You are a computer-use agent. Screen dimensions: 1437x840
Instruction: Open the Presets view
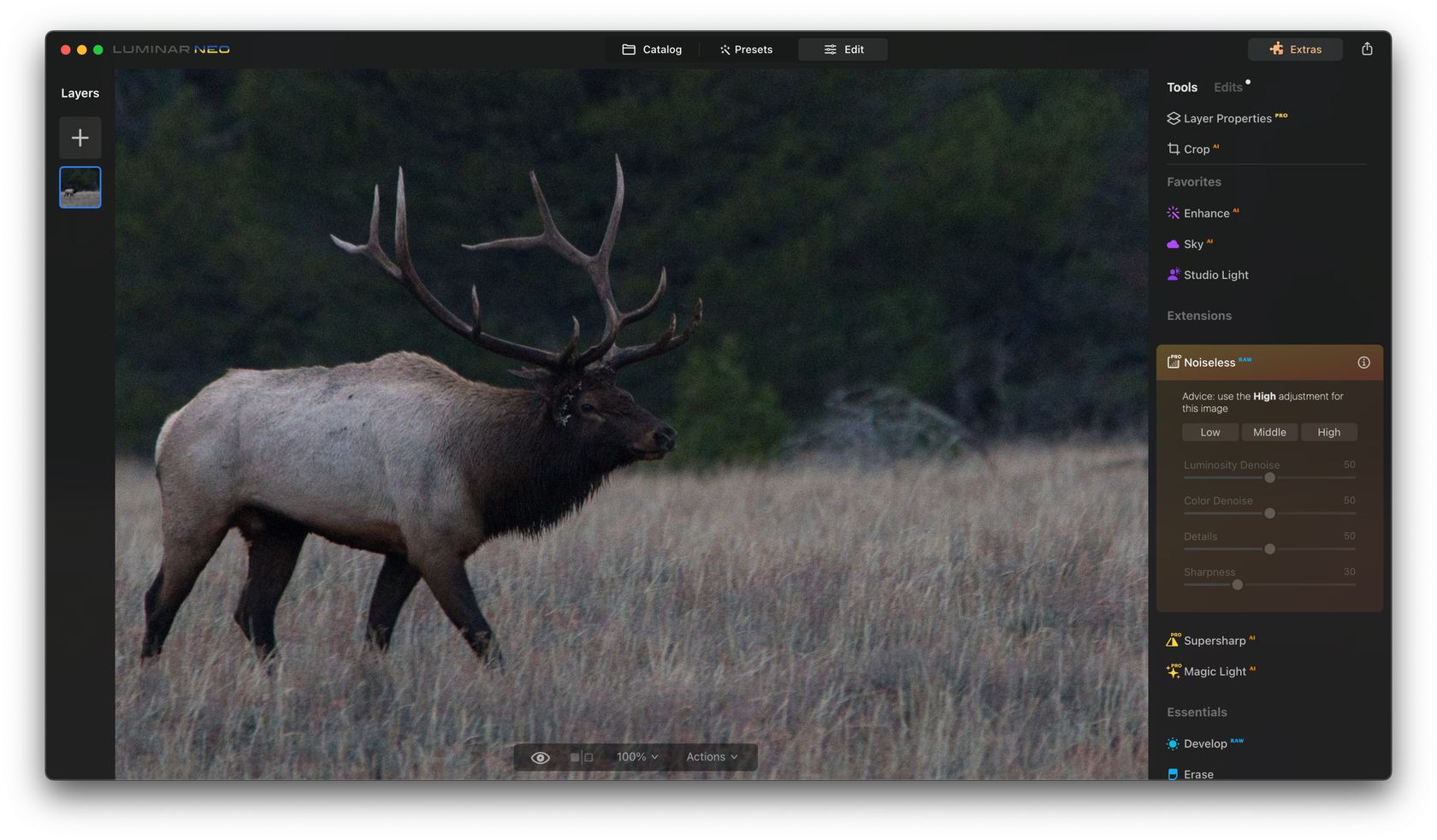(x=746, y=49)
